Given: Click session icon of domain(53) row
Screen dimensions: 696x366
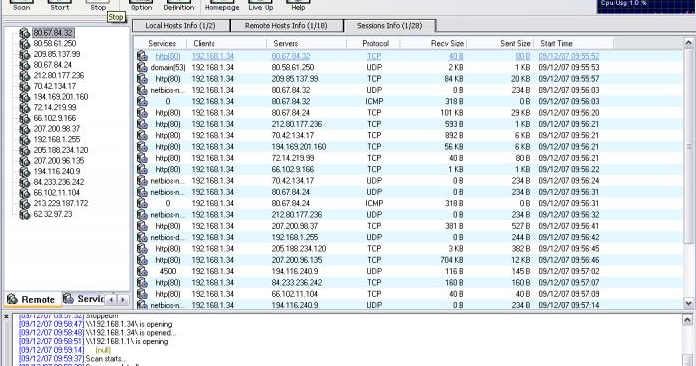Looking at the screenshot, I should [142, 67].
